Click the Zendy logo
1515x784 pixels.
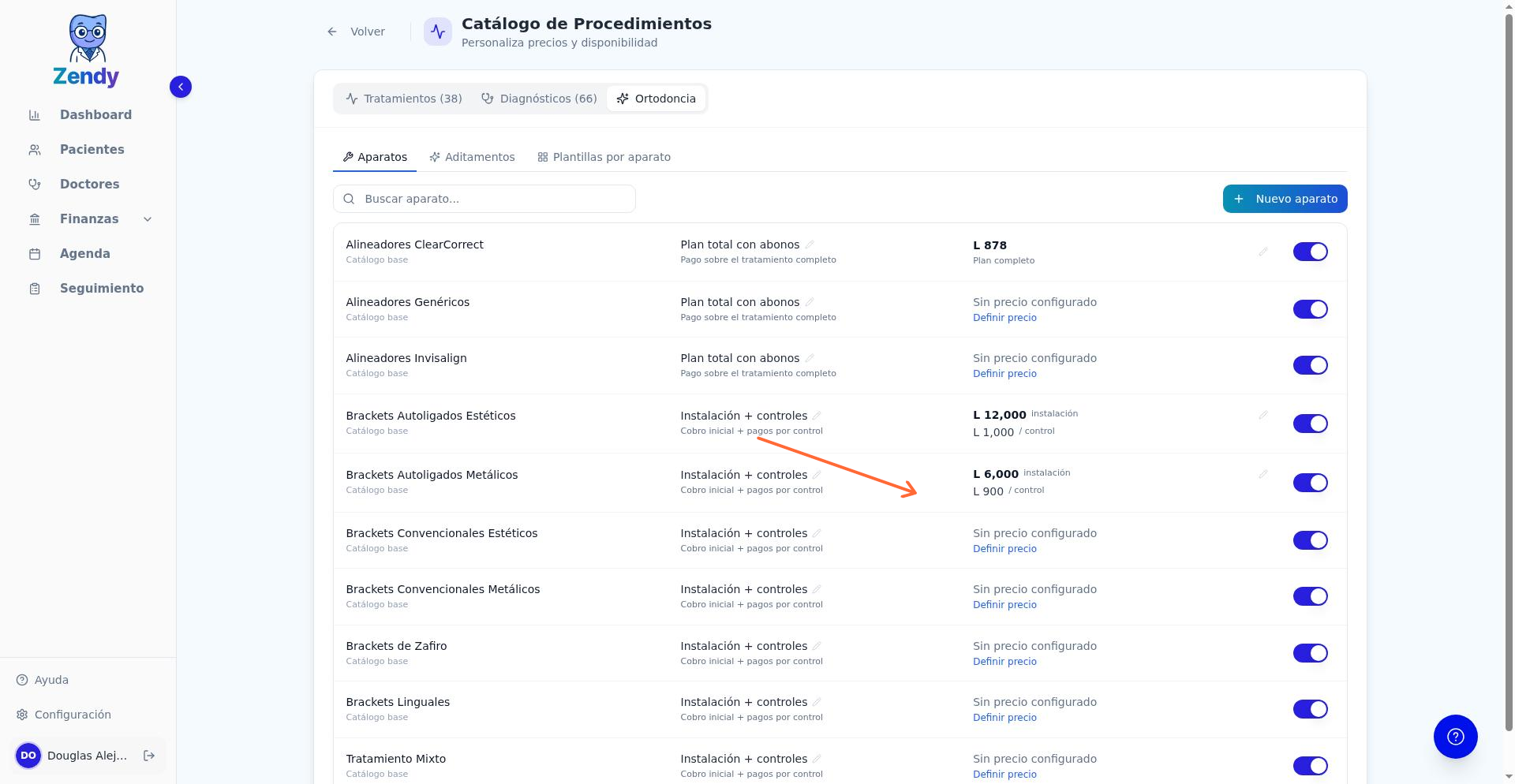87,50
